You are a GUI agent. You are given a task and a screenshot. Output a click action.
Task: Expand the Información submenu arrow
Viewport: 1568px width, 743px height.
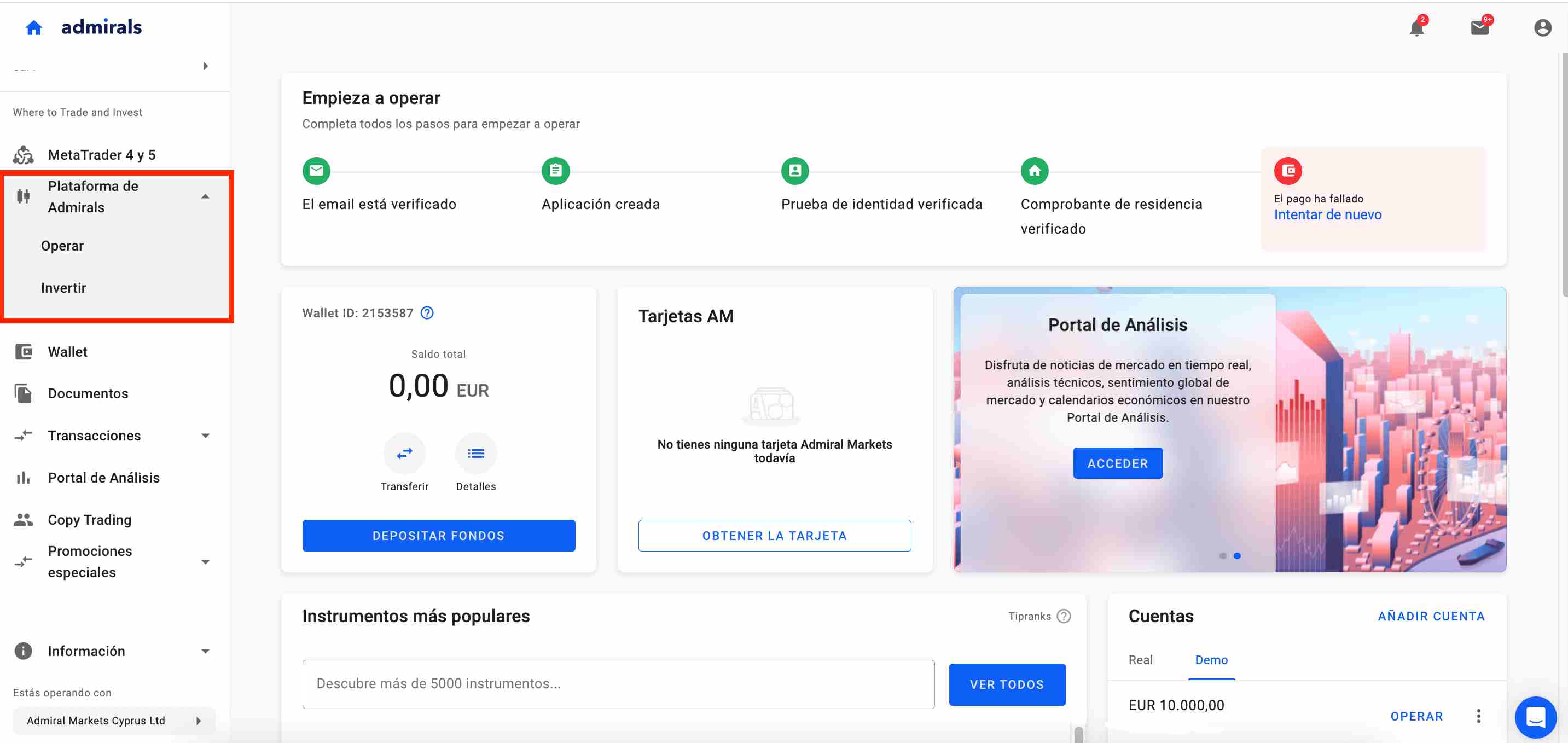(205, 651)
